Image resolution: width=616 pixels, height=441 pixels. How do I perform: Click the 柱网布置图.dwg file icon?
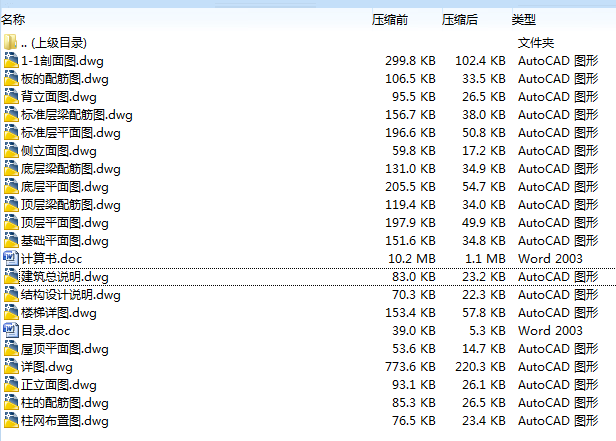11,421
